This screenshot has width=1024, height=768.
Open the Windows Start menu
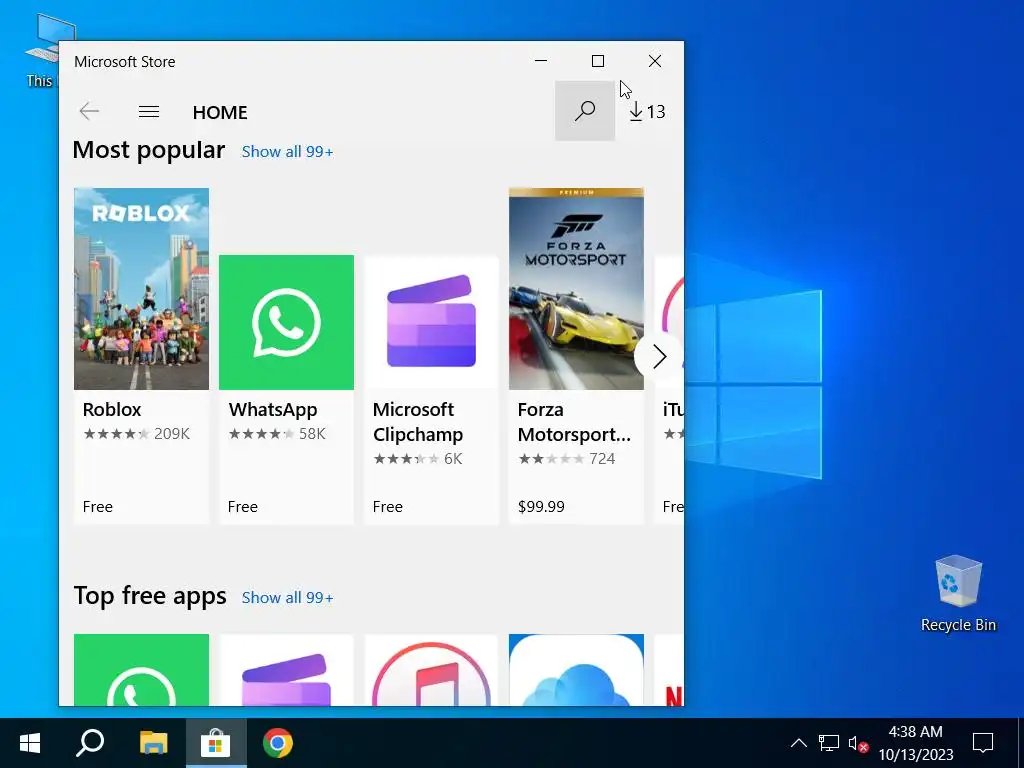click(x=29, y=743)
